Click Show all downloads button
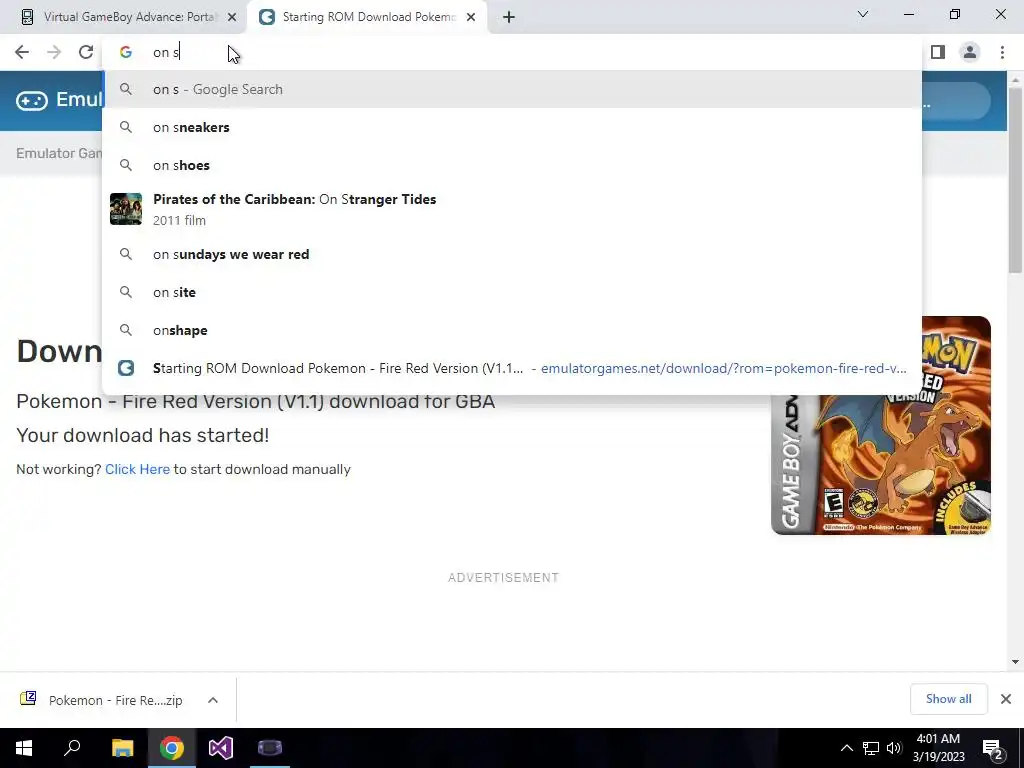The height and width of the screenshot is (768, 1024). [x=948, y=699]
